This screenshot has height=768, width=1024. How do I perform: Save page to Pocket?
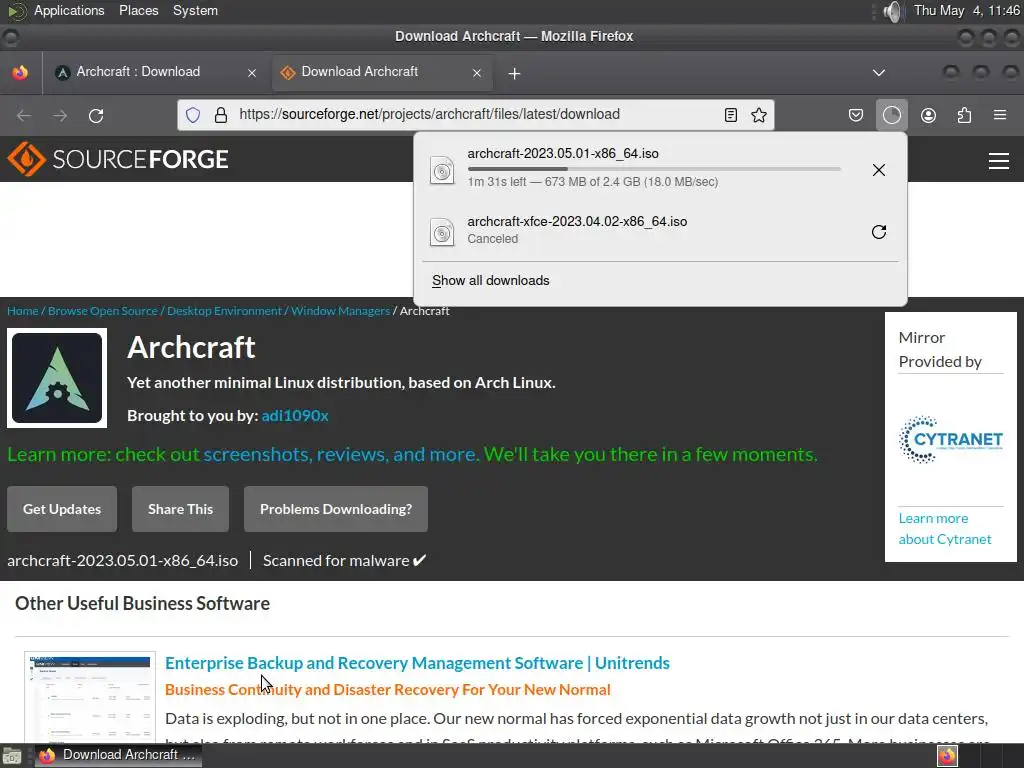pyautogui.click(x=856, y=116)
